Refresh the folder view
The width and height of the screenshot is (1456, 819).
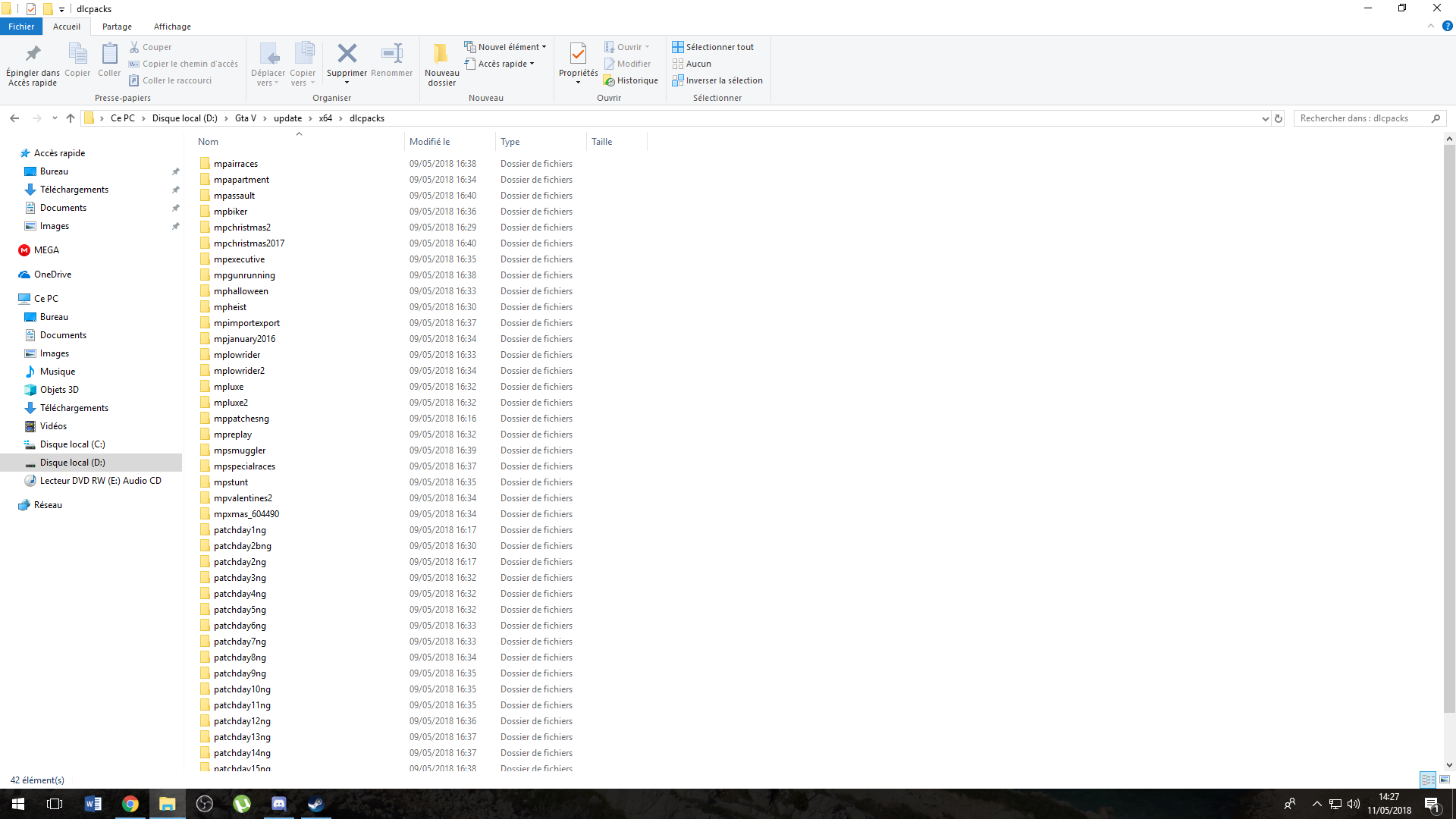pos(1279,118)
